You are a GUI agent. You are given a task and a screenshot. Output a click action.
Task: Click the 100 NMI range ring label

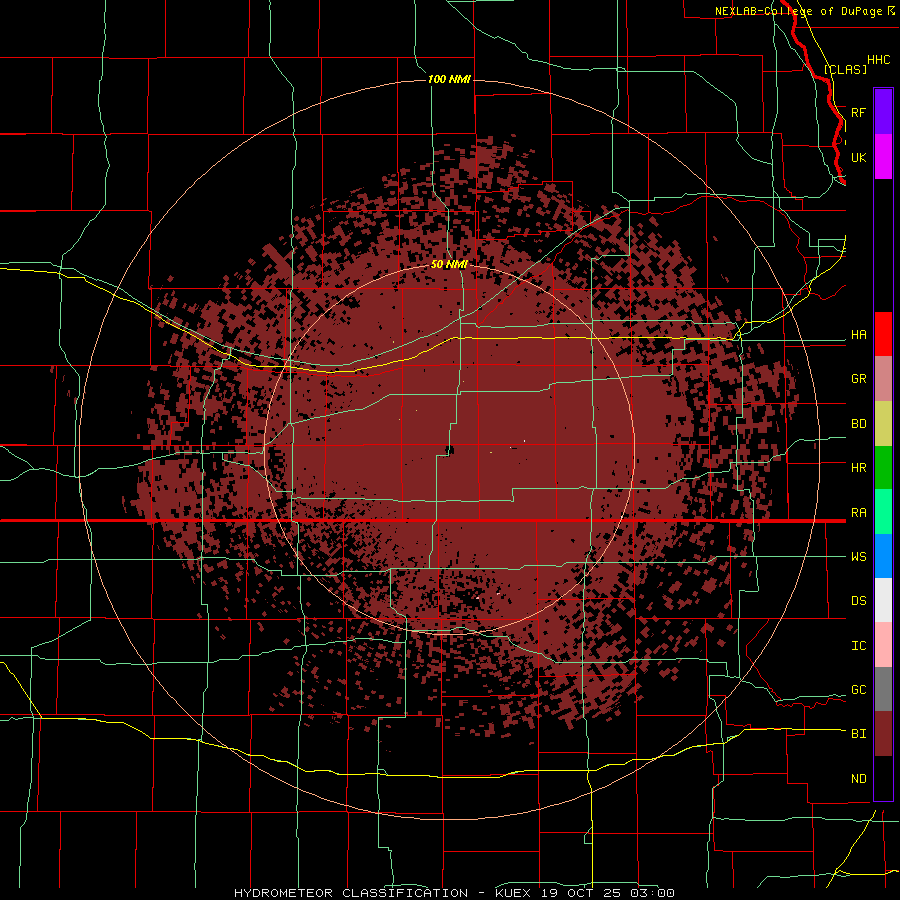449,79
